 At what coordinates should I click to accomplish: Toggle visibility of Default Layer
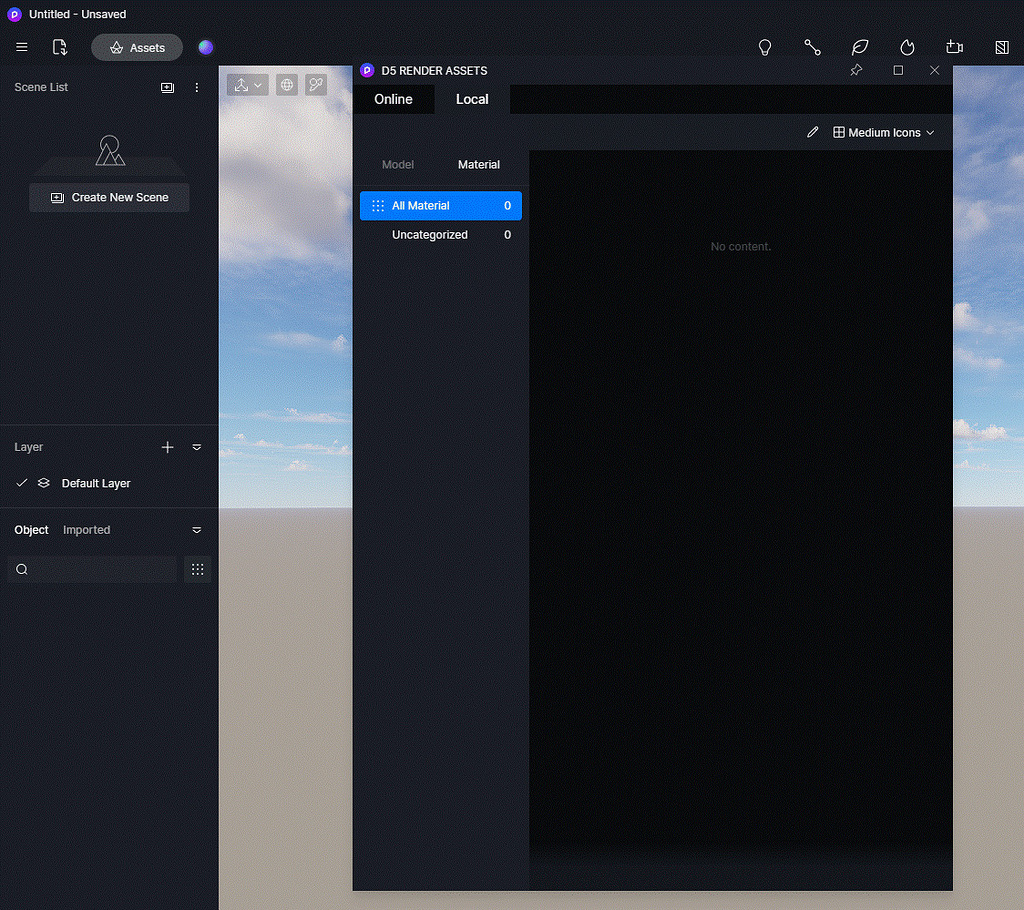pyautogui.click(x=43, y=483)
